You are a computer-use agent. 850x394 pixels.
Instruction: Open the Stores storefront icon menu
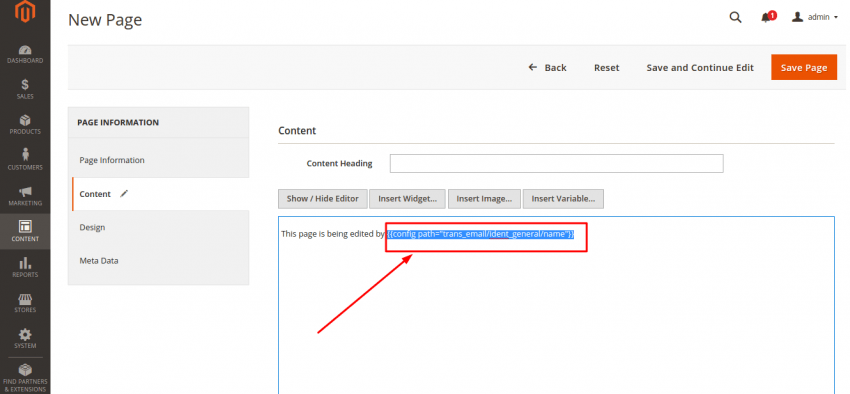coord(25,299)
